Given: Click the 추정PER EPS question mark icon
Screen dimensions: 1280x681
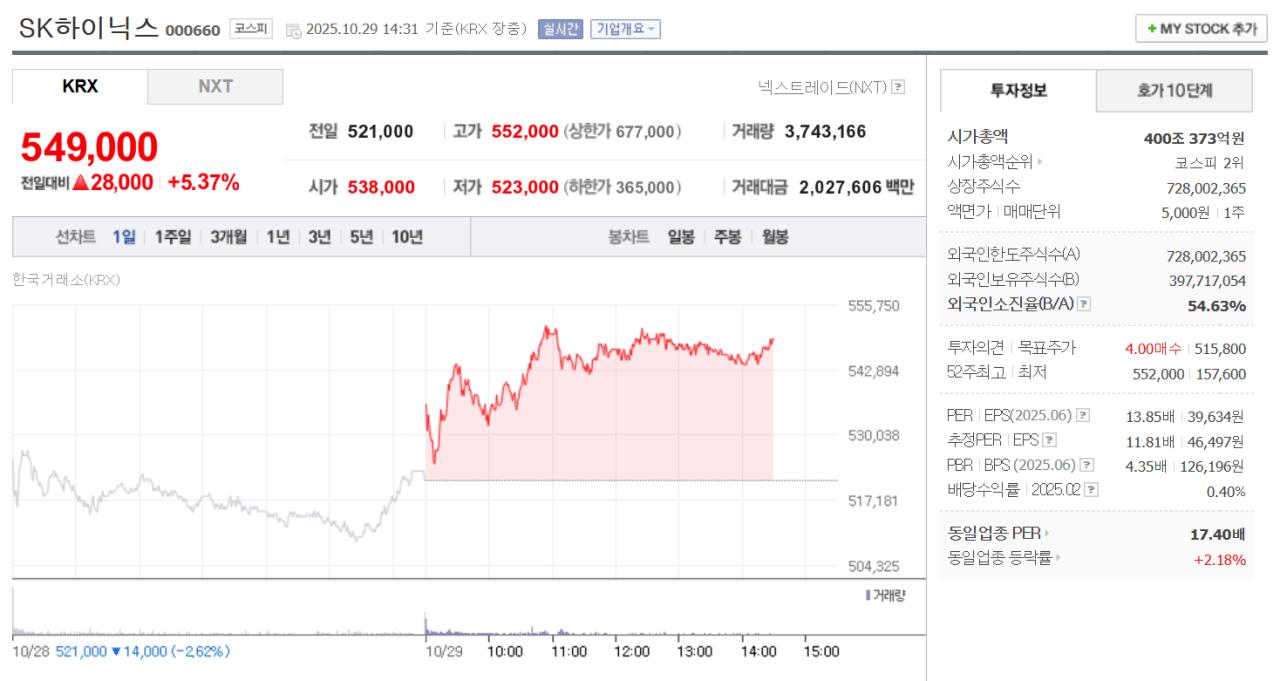Looking at the screenshot, I should tap(1050, 440).
